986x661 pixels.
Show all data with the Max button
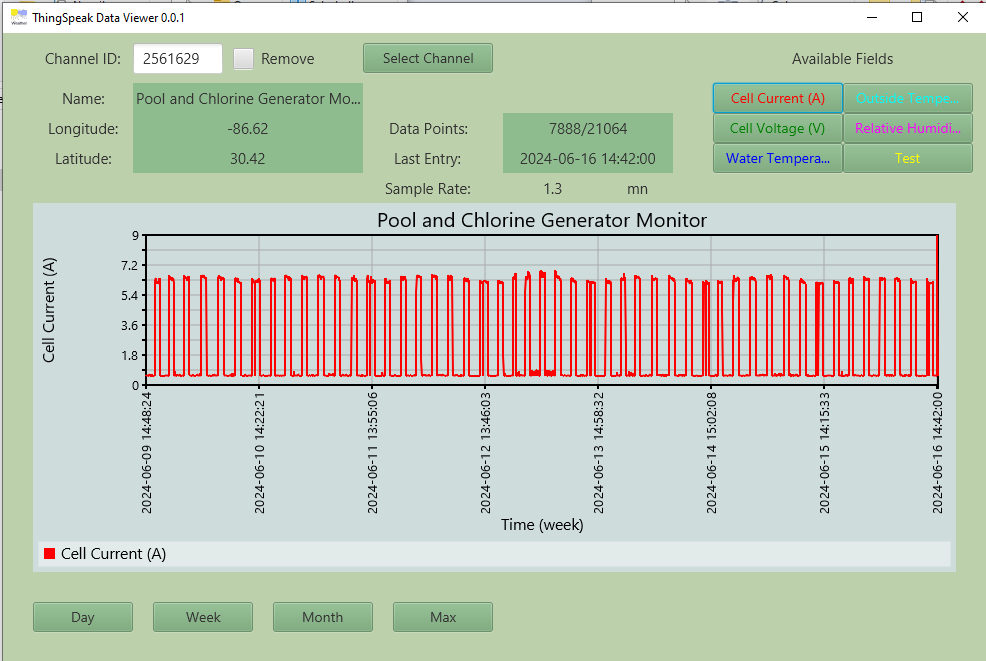442,617
